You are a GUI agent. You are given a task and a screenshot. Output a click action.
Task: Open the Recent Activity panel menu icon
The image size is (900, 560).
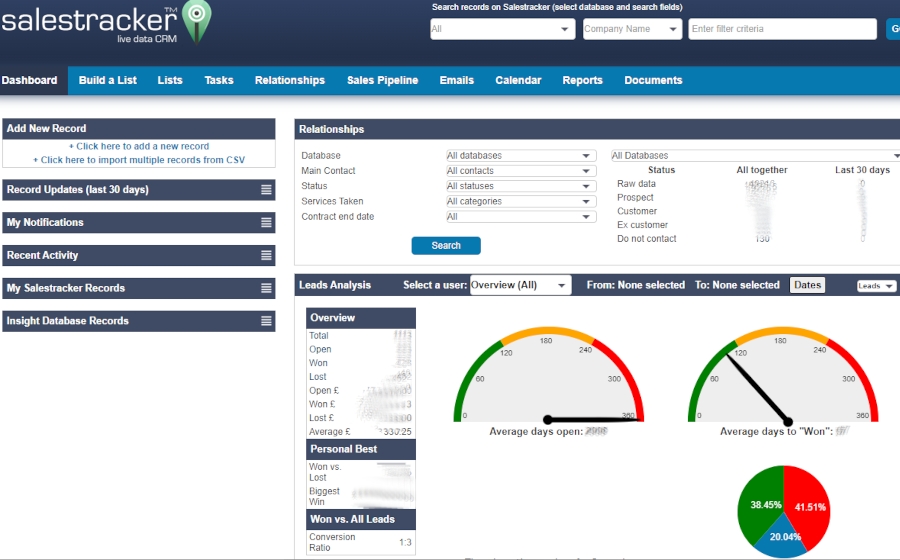[x=266, y=255]
